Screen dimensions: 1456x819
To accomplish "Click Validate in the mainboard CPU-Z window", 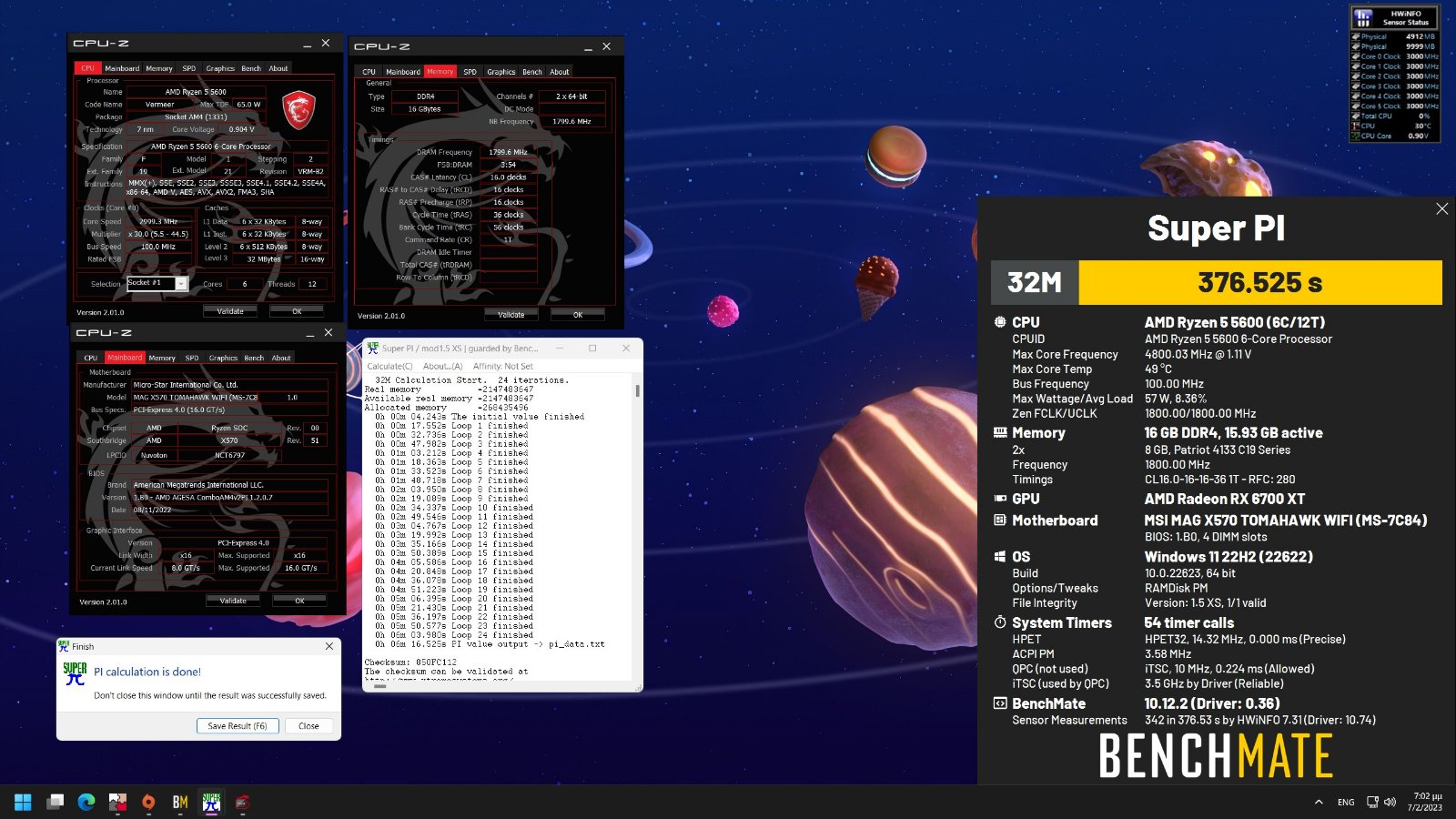I will point(233,601).
